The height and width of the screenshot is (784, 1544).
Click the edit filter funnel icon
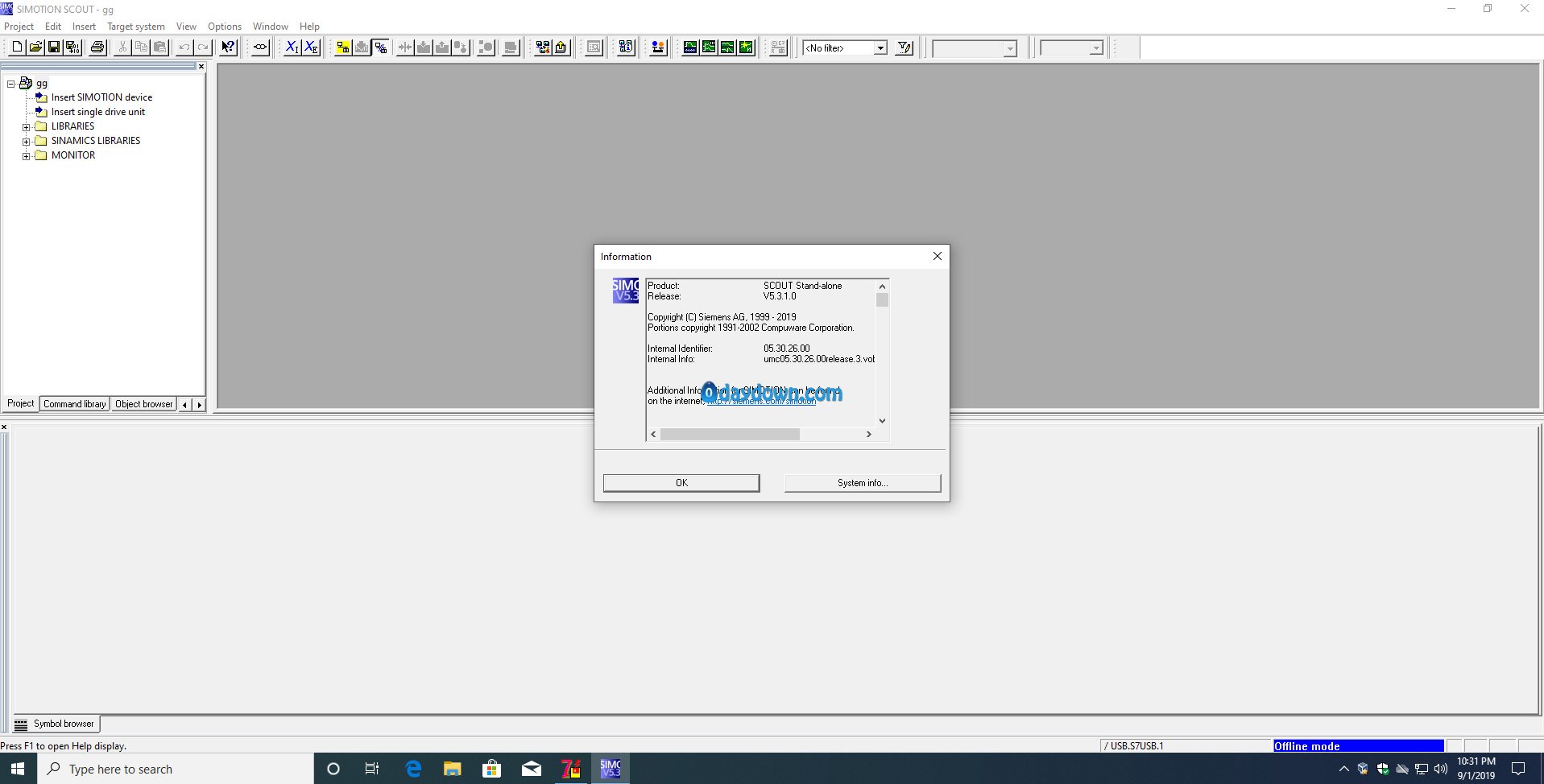pos(904,47)
